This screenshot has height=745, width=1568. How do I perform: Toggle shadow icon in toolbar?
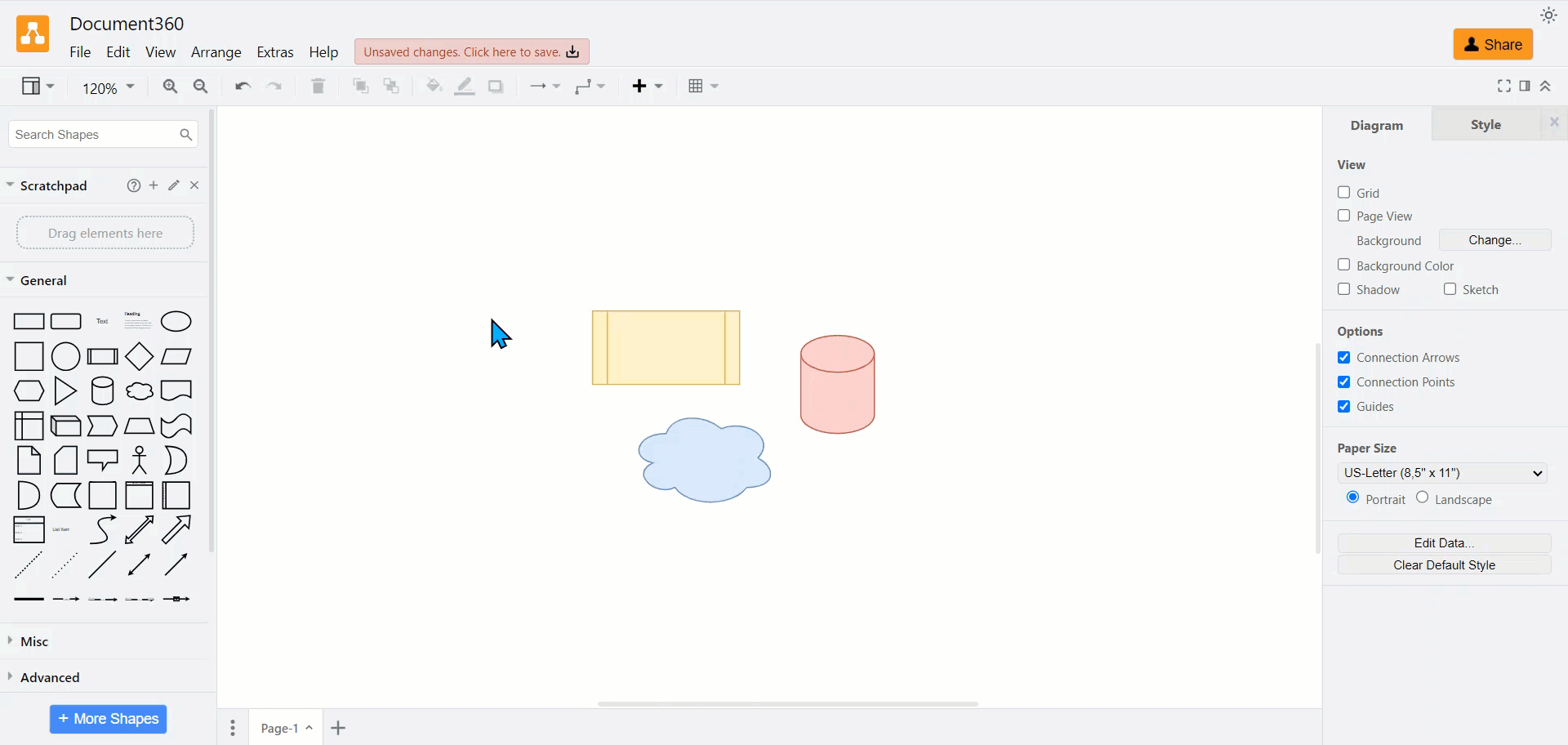pos(497,87)
